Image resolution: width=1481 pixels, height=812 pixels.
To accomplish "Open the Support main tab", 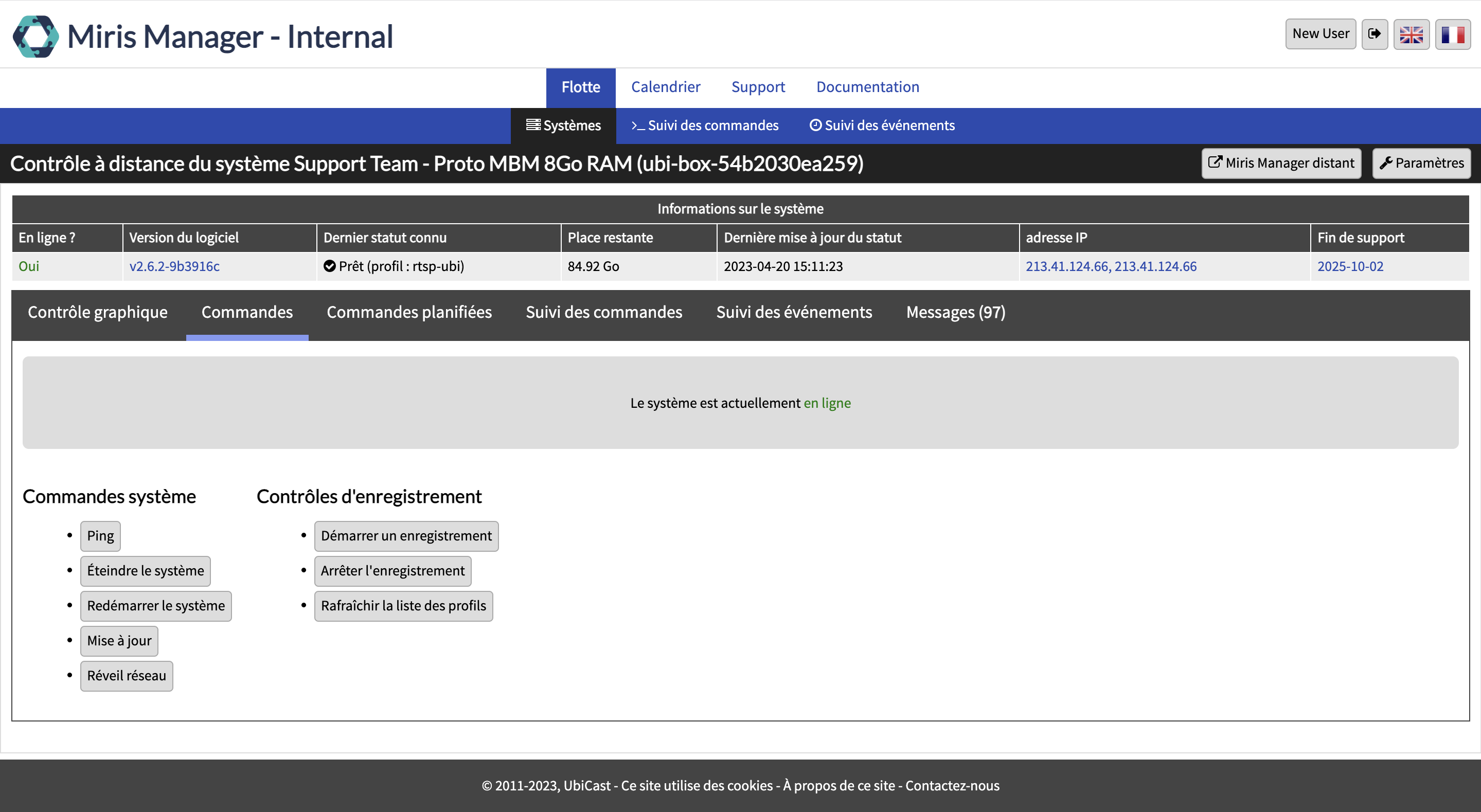I will click(x=758, y=87).
